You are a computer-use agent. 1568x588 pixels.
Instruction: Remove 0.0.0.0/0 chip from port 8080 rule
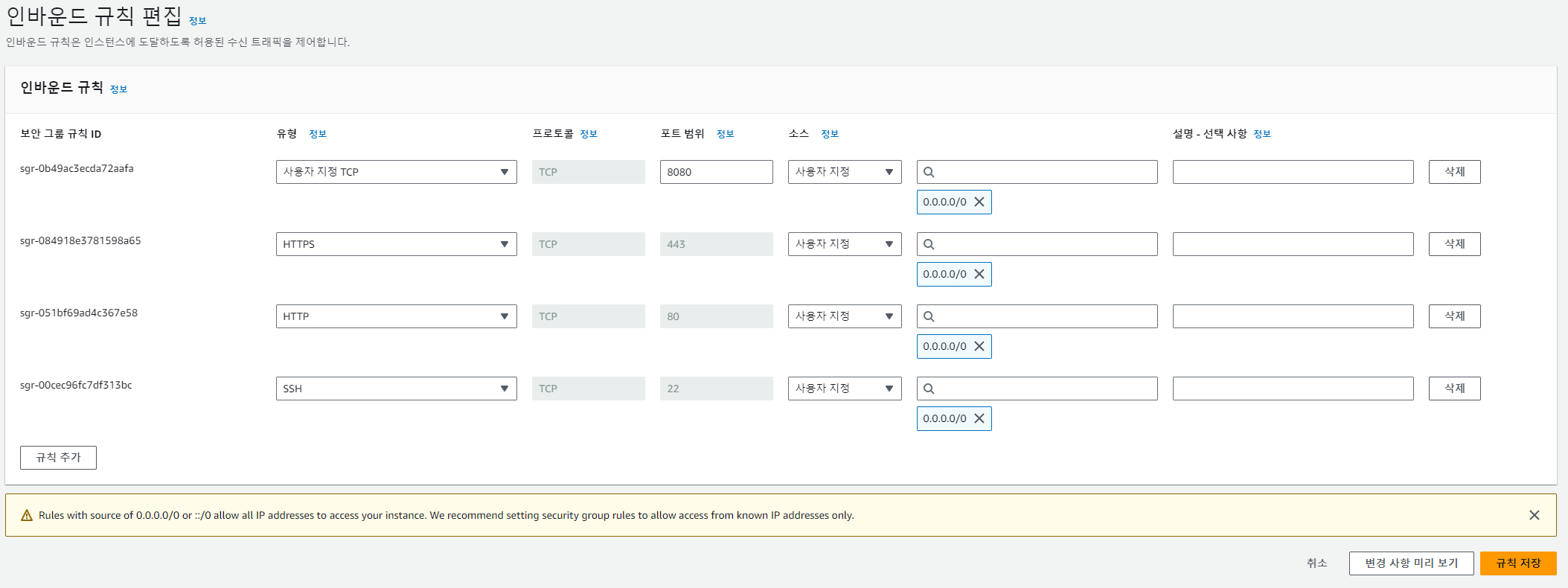[979, 202]
